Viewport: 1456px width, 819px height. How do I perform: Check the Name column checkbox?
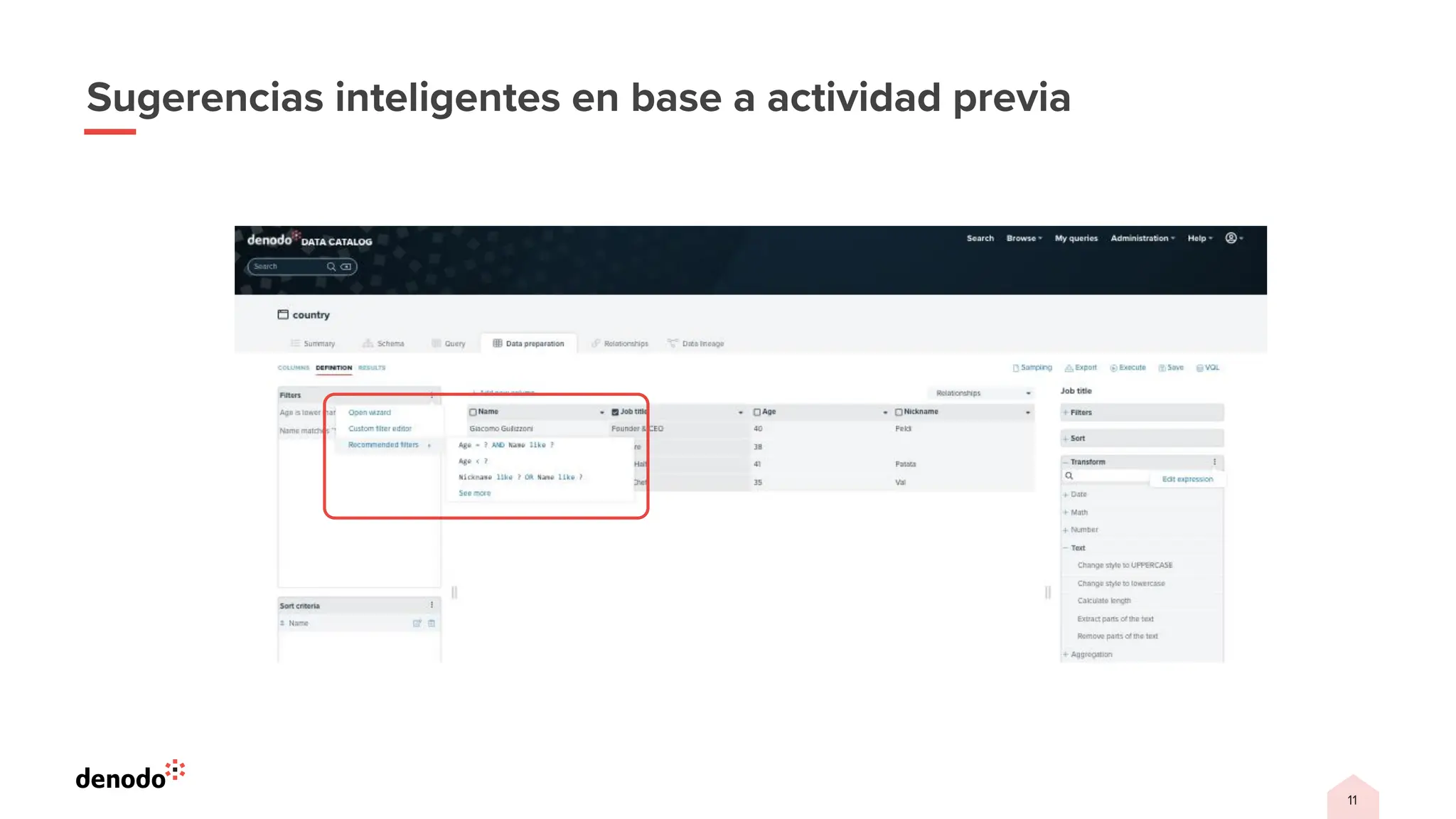473,412
